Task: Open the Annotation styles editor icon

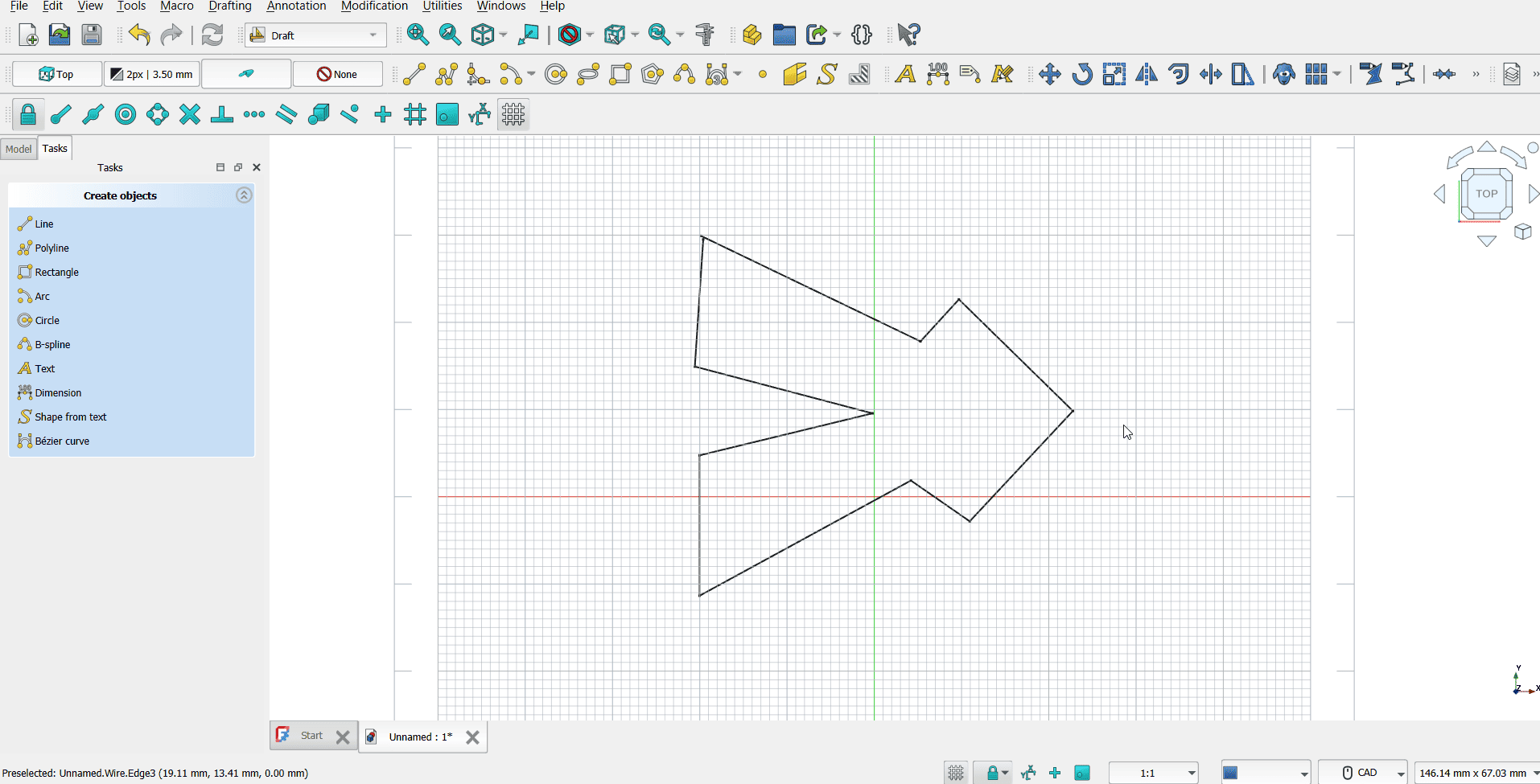Action: click(1002, 75)
